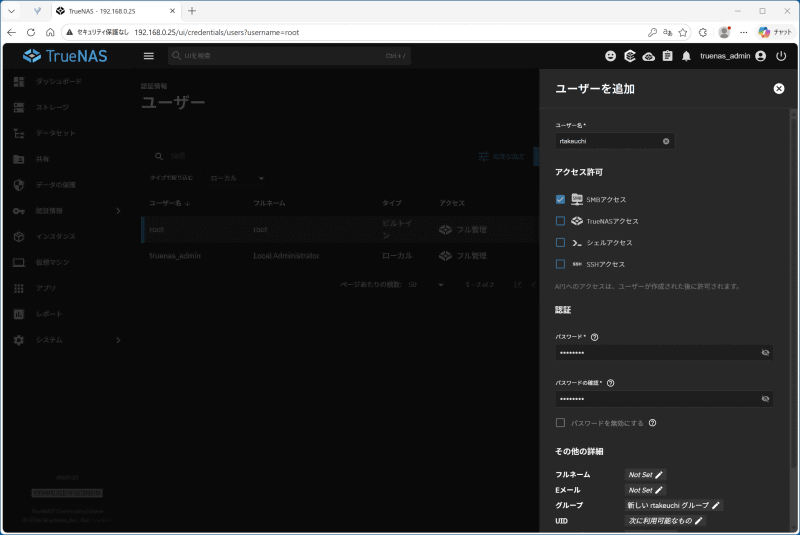Open the Storage sidebar item
Viewport: 800px width, 535px height.
[52, 107]
